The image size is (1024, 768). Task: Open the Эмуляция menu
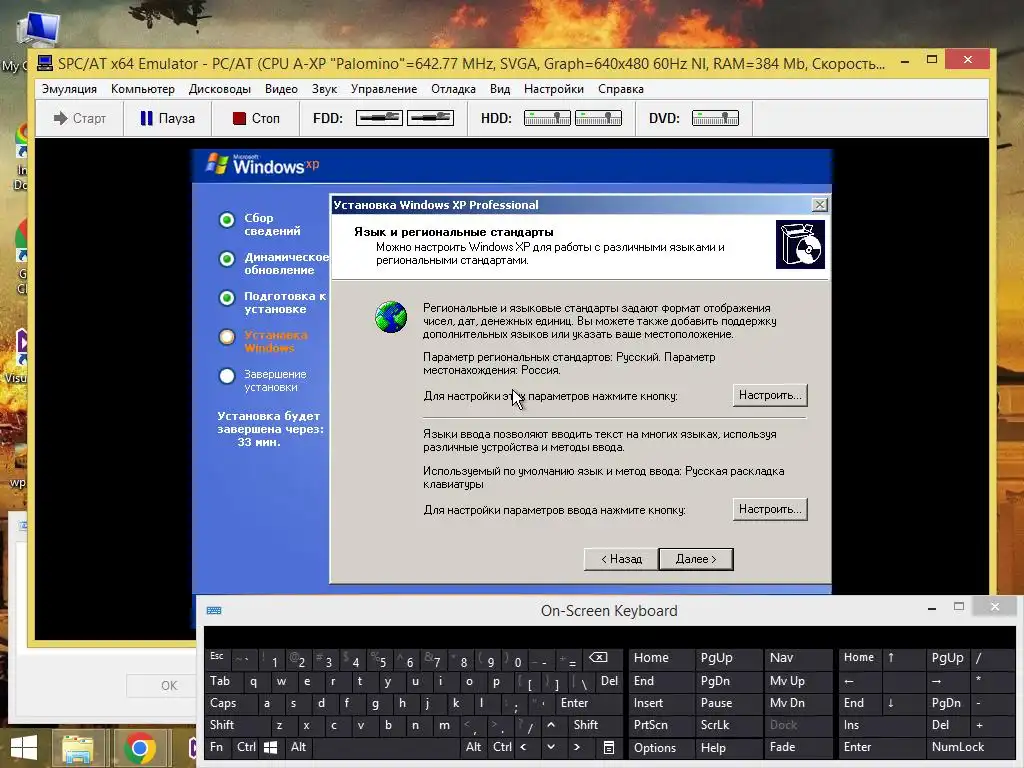69,89
